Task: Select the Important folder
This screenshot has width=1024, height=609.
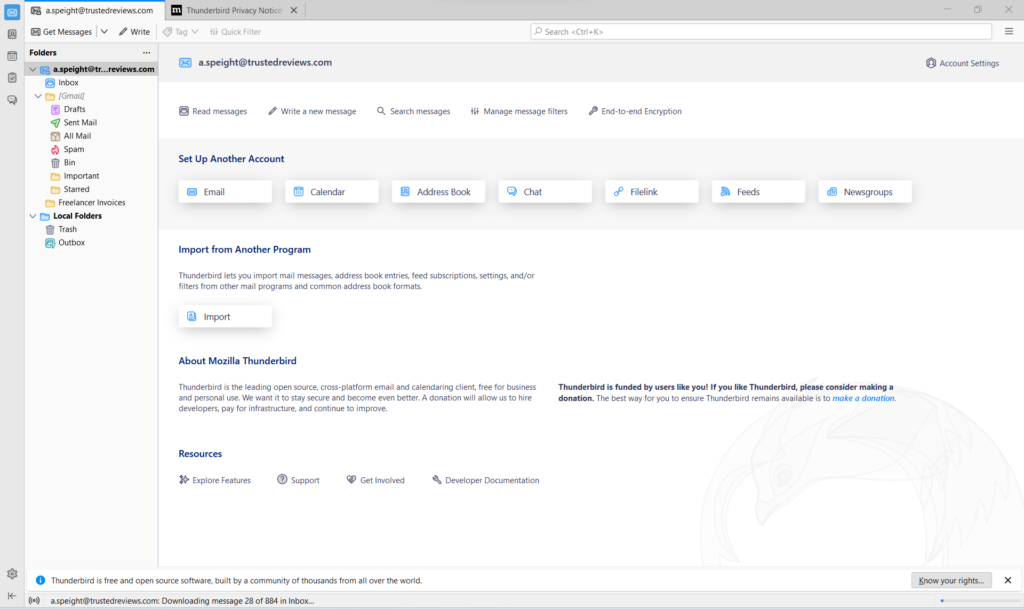Action: coord(82,176)
